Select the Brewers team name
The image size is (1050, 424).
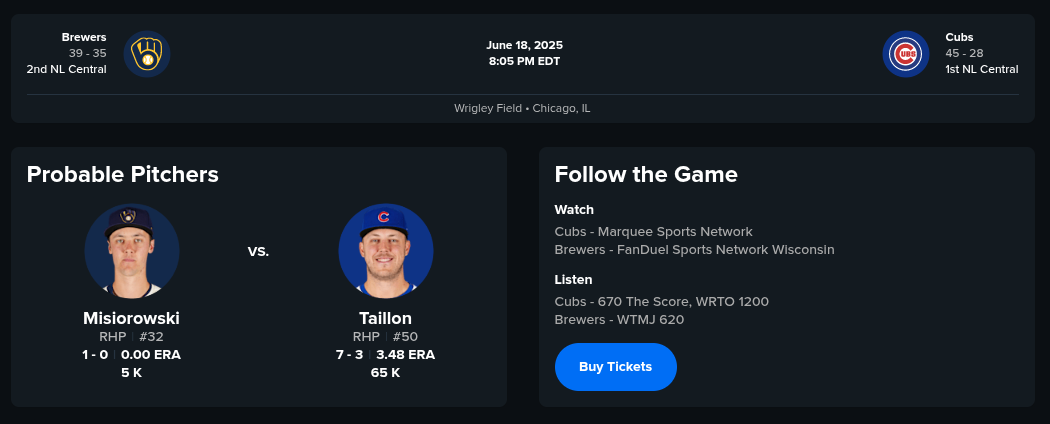tap(84, 37)
